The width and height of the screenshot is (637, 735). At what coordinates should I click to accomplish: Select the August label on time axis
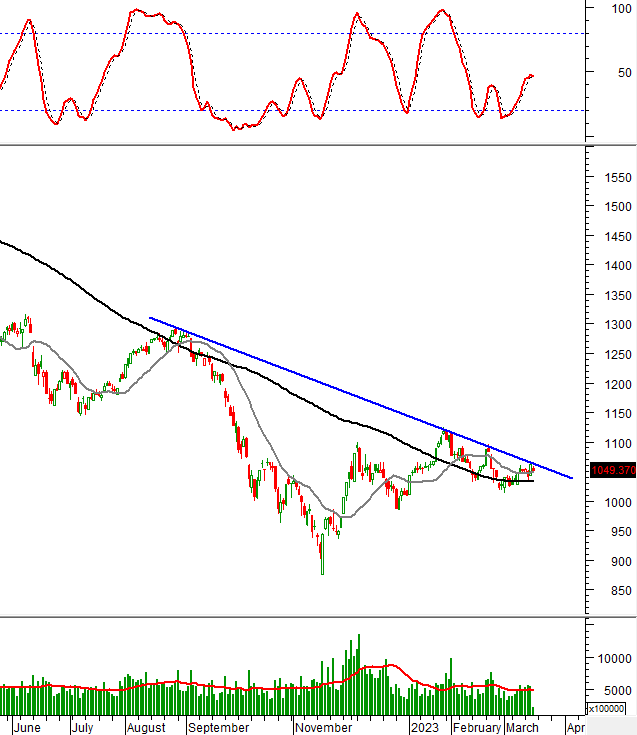146,728
